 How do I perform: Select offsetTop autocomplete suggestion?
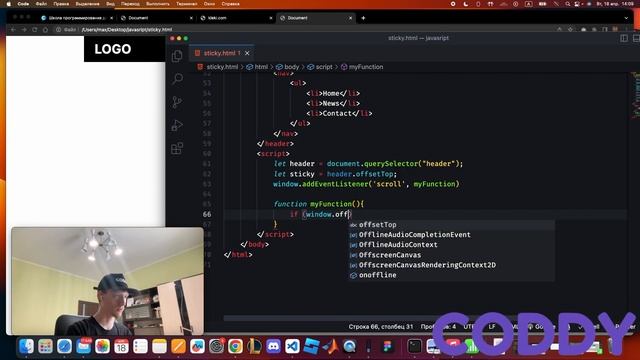coord(451,224)
